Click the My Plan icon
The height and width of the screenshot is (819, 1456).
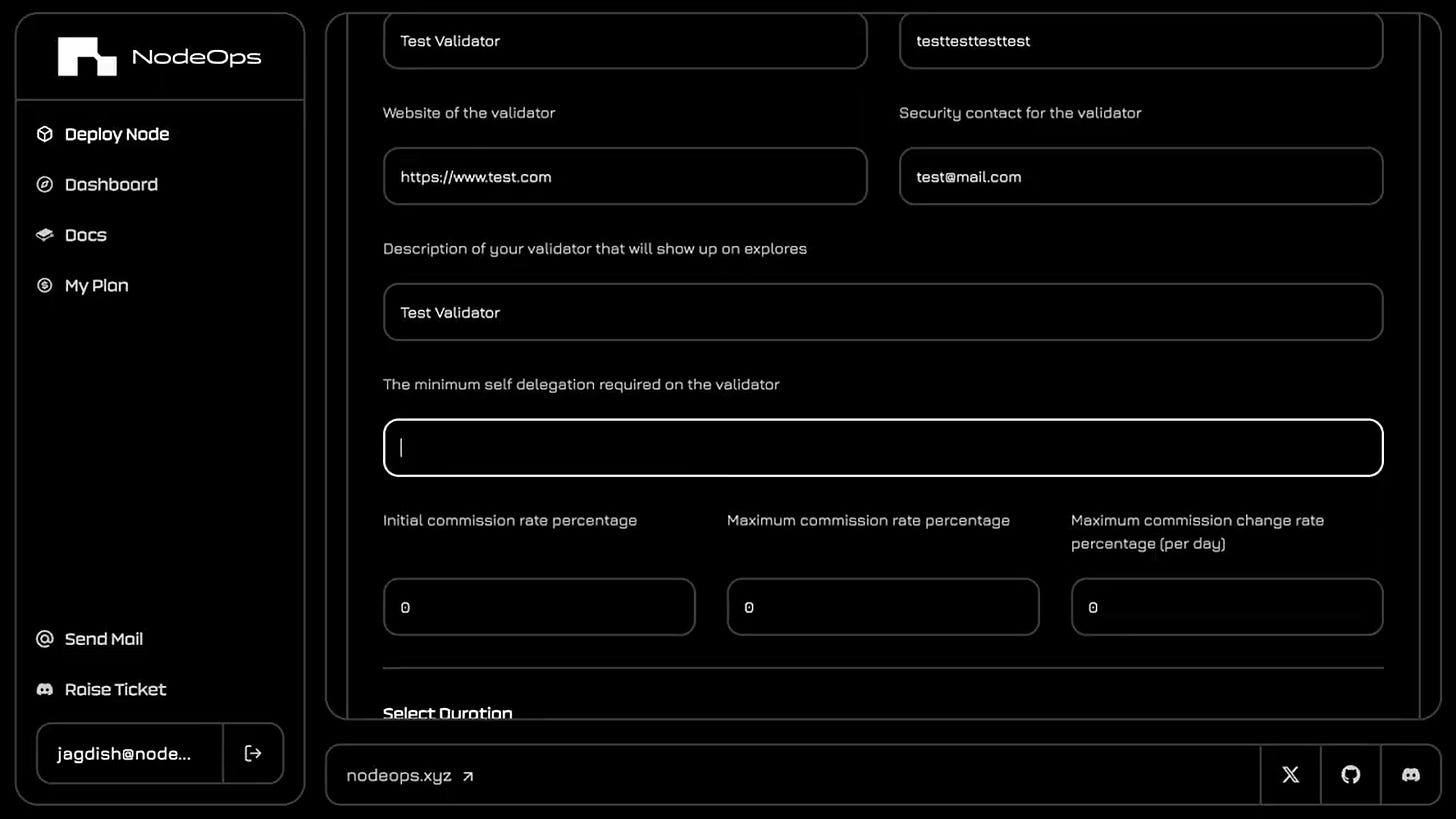(x=45, y=285)
